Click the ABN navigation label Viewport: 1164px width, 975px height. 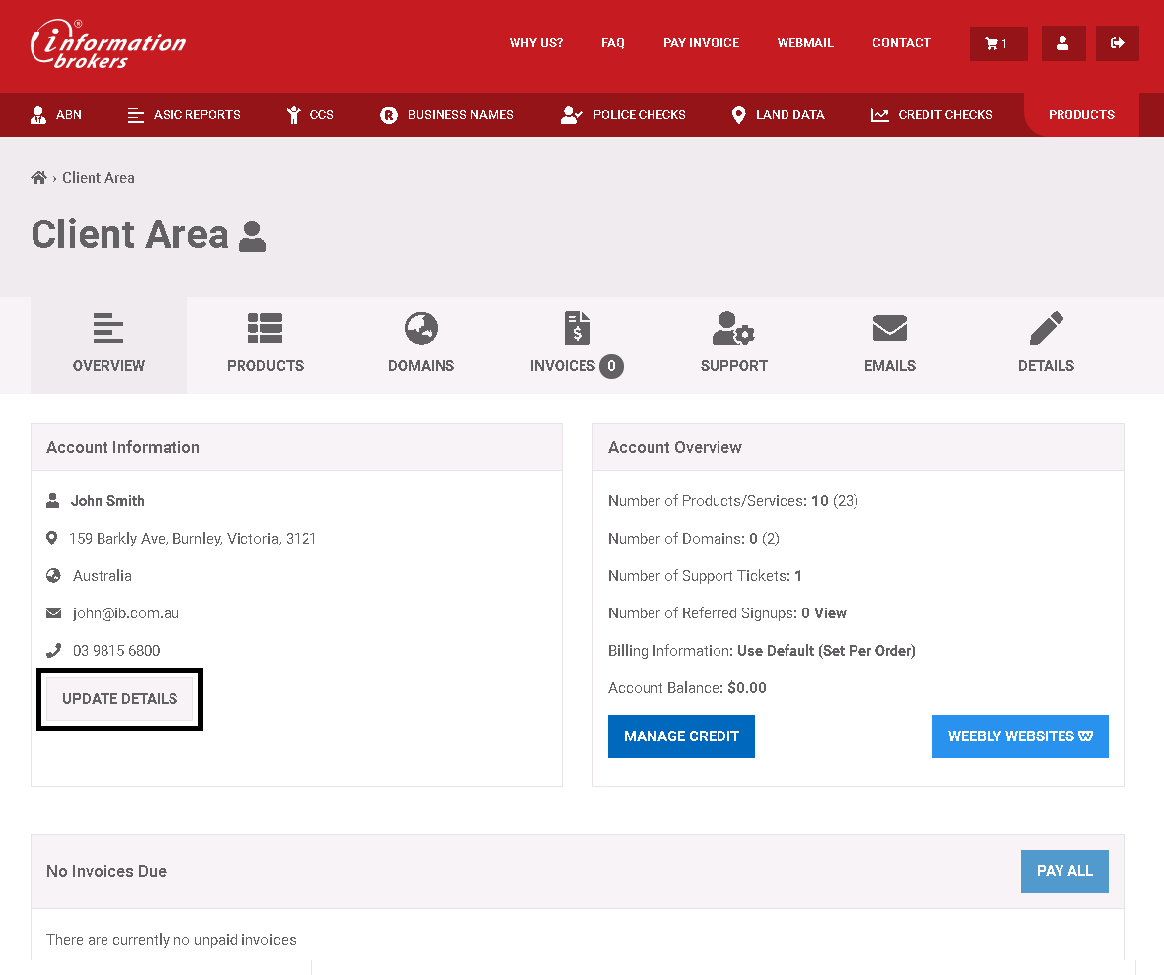click(x=69, y=115)
